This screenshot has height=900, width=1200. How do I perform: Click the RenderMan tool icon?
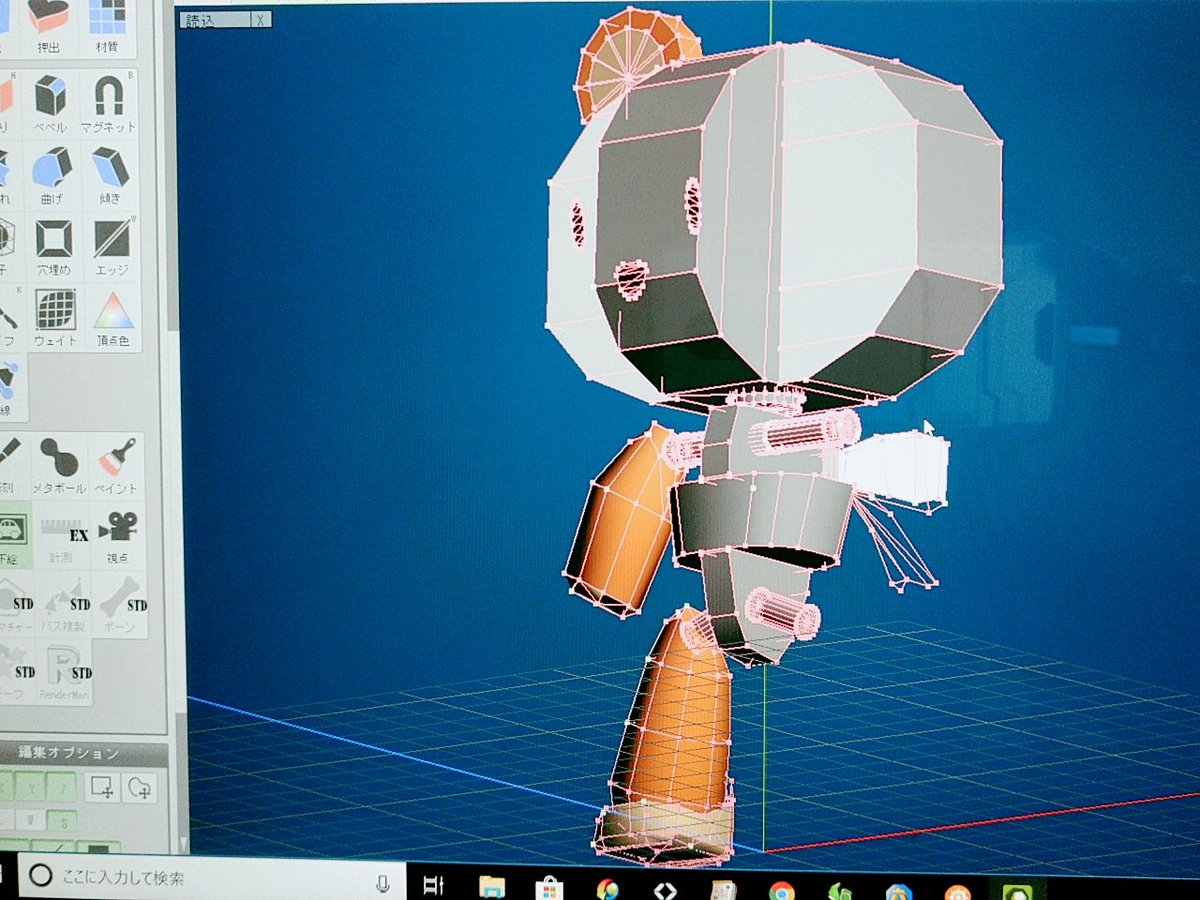66,674
